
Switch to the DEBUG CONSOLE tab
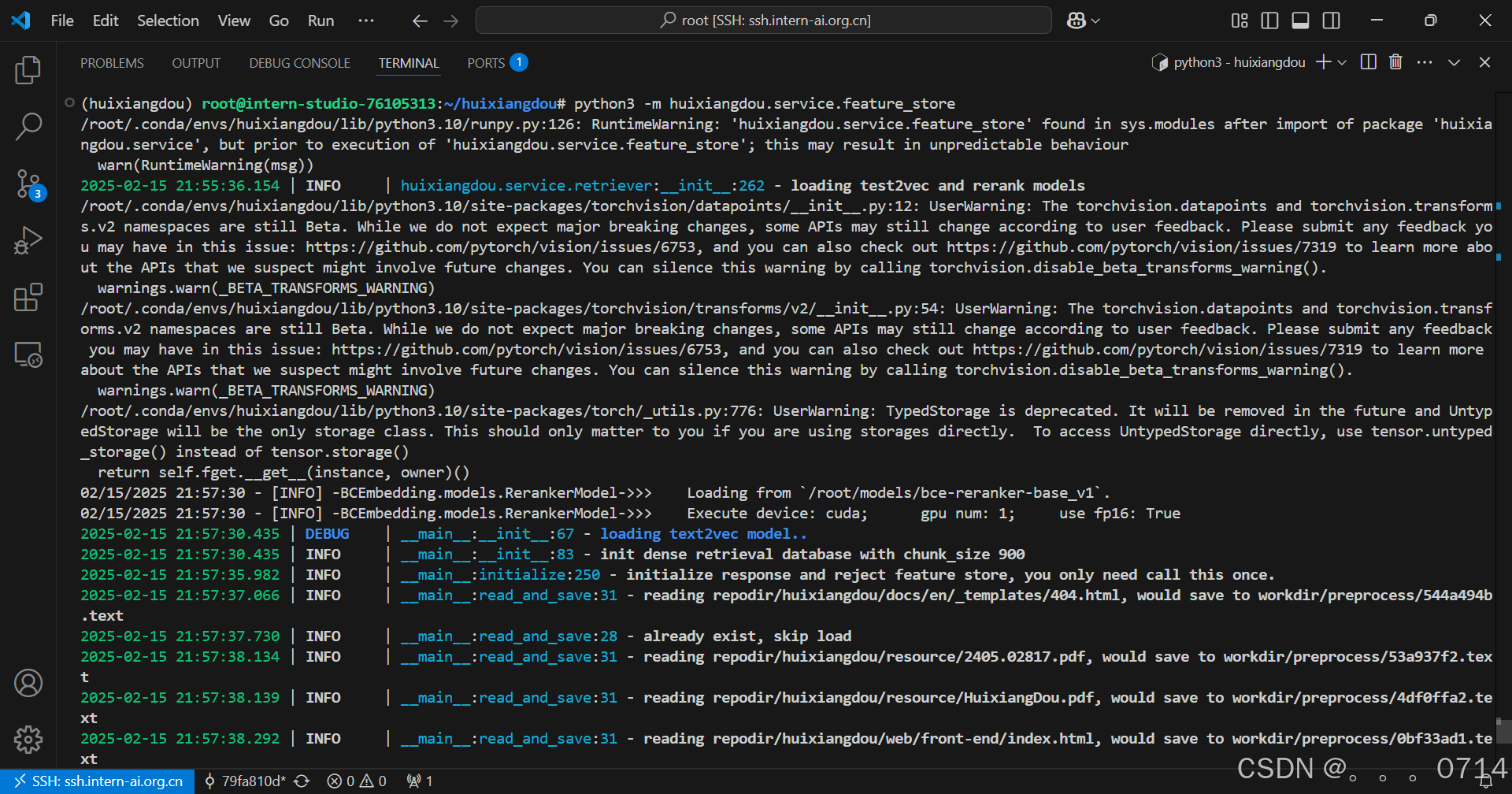click(x=299, y=63)
